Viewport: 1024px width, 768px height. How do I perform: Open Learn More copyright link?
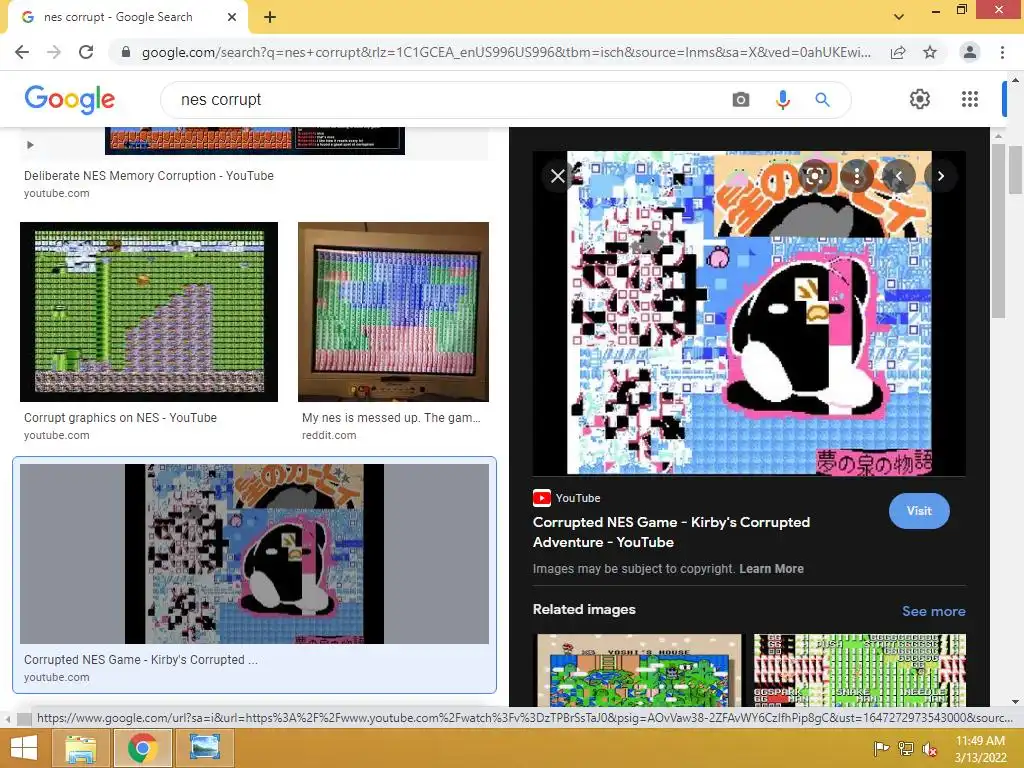(x=771, y=569)
